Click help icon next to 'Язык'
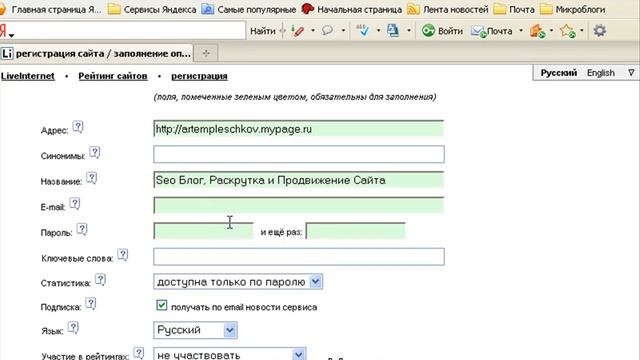The height and width of the screenshot is (360, 640). tap(73, 328)
